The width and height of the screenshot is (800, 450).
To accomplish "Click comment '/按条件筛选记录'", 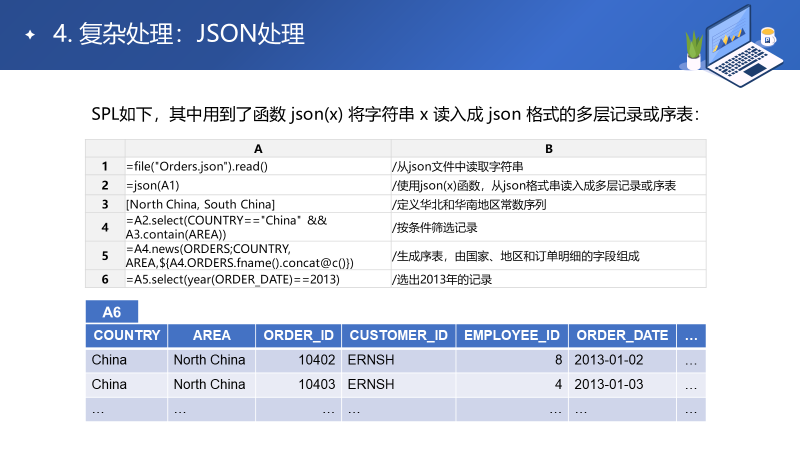I will coord(548,227).
